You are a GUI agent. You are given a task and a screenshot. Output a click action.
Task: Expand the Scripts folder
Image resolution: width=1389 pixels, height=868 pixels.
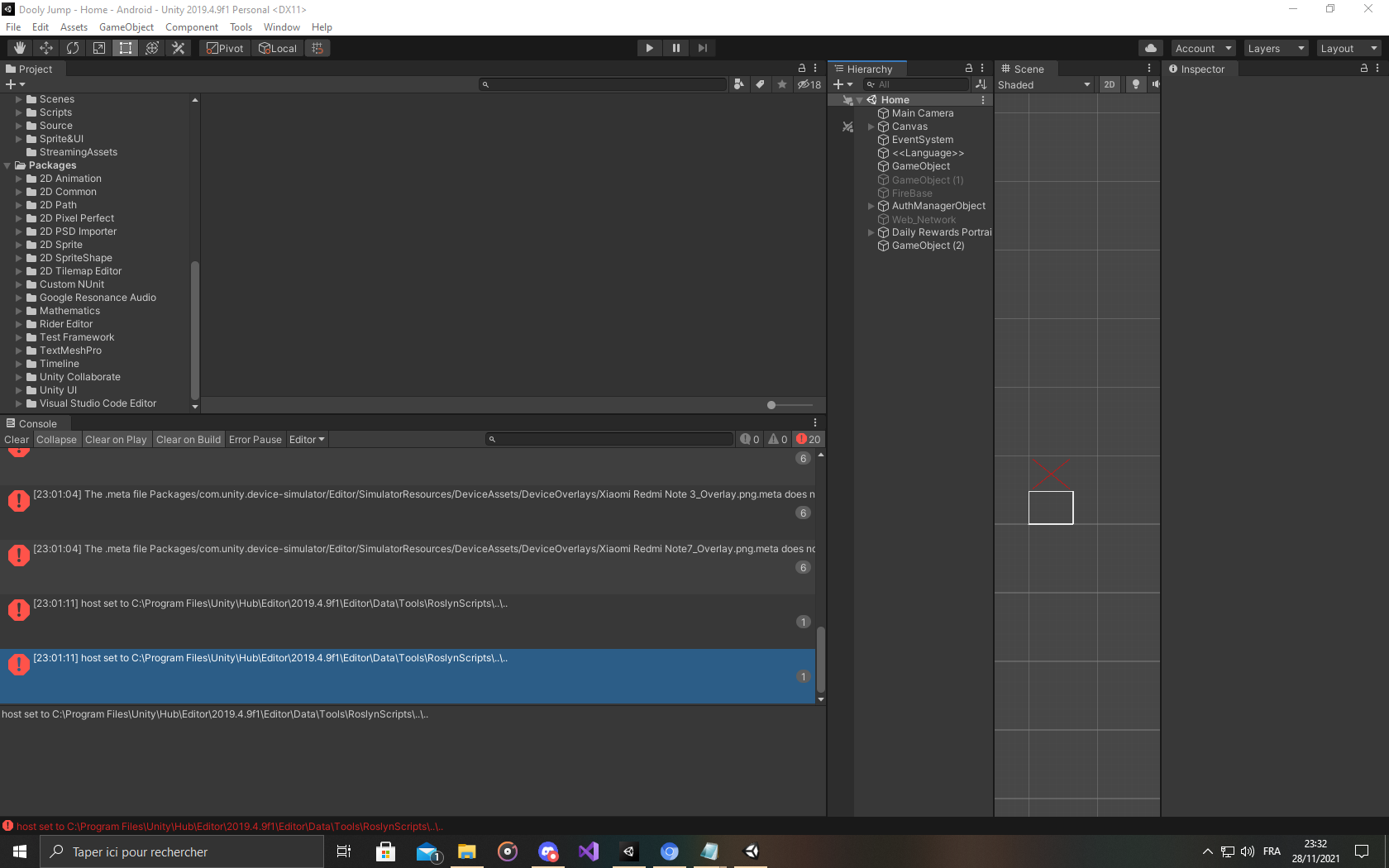18,112
